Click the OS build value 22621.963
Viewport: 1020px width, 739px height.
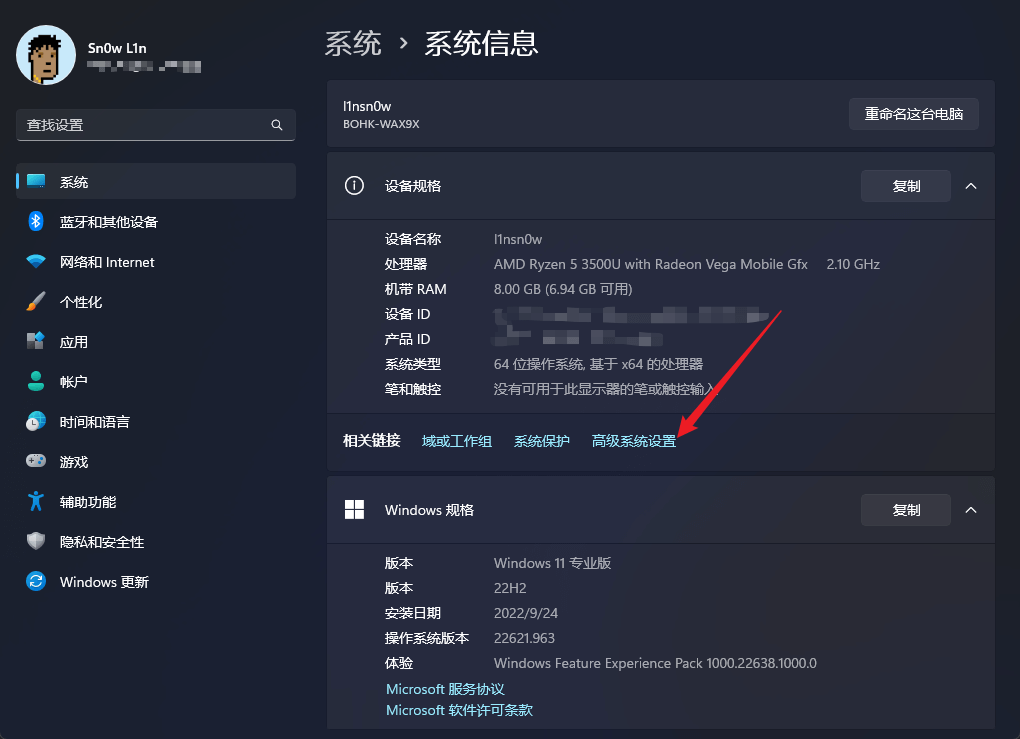524,638
